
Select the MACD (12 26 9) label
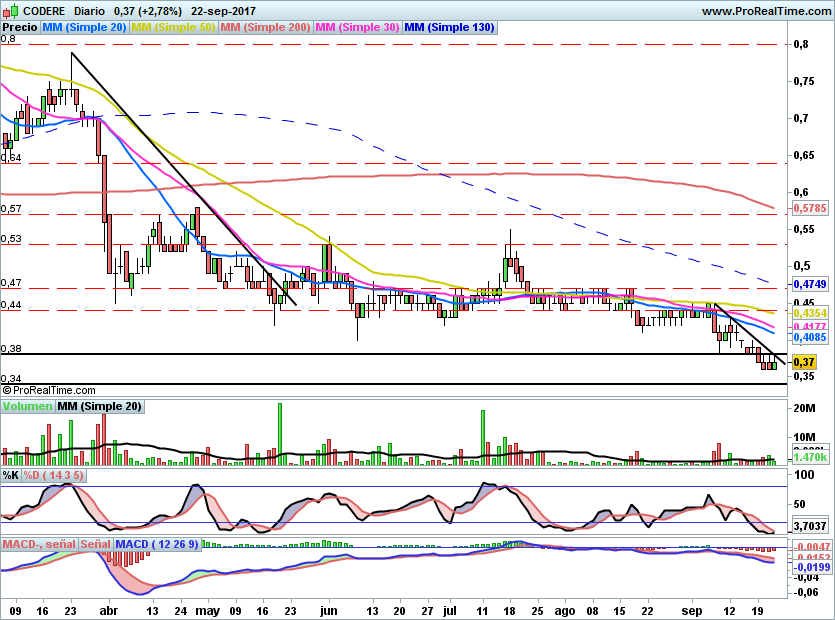tap(157, 544)
